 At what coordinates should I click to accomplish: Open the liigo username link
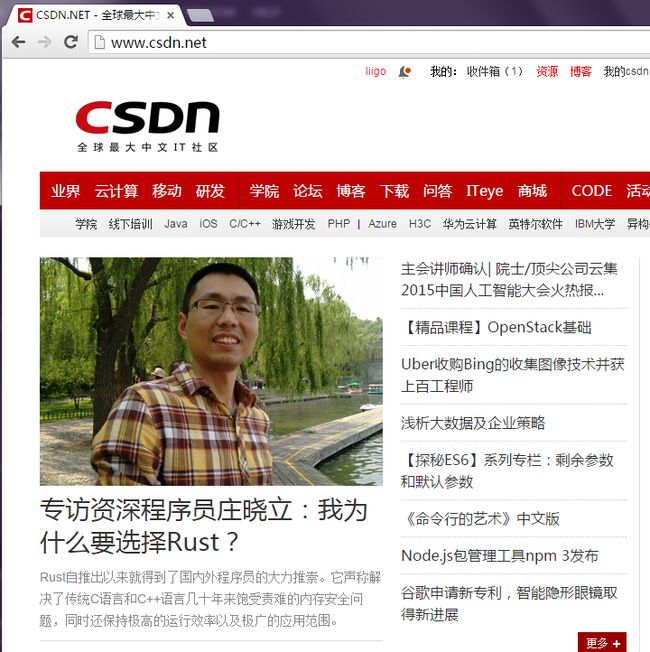[x=376, y=72]
